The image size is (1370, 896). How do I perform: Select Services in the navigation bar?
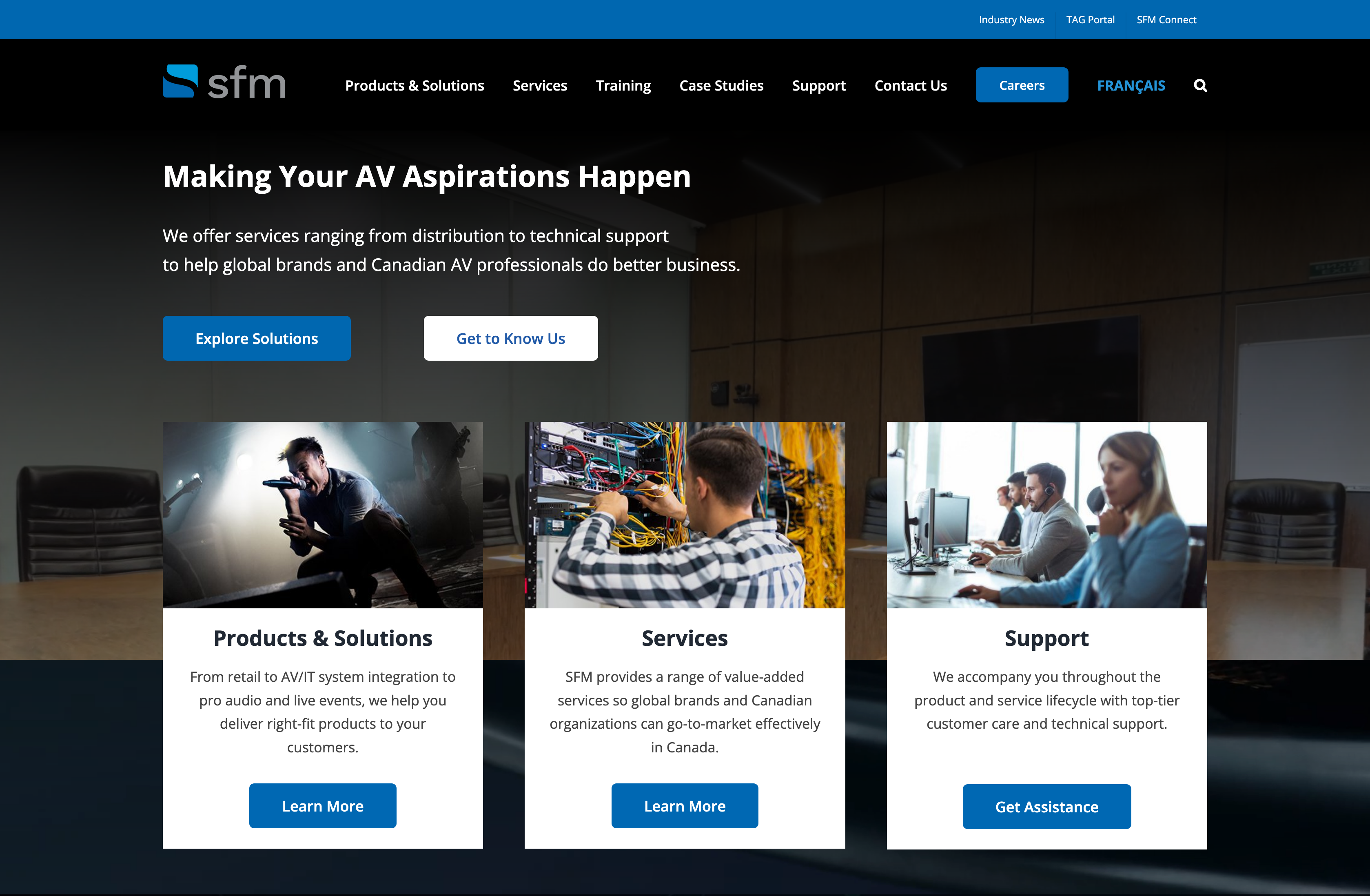pyautogui.click(x=540, y=86)
